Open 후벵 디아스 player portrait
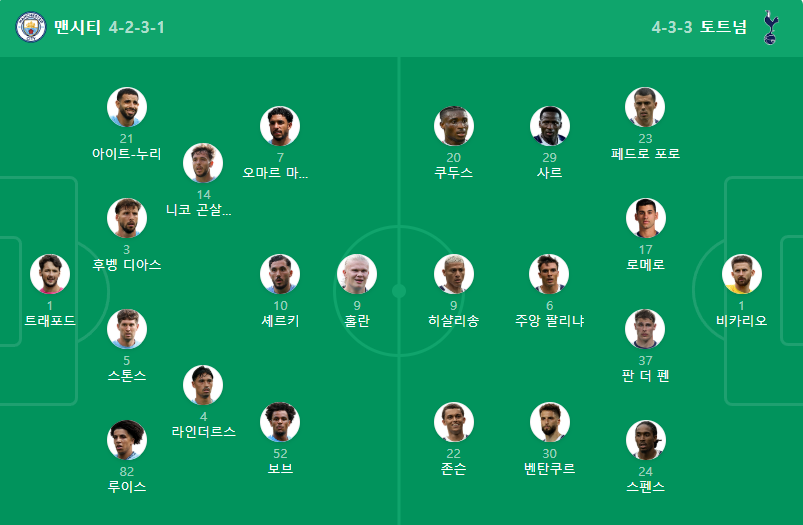Viewport: 803px width, 525px height. [127, 218]
